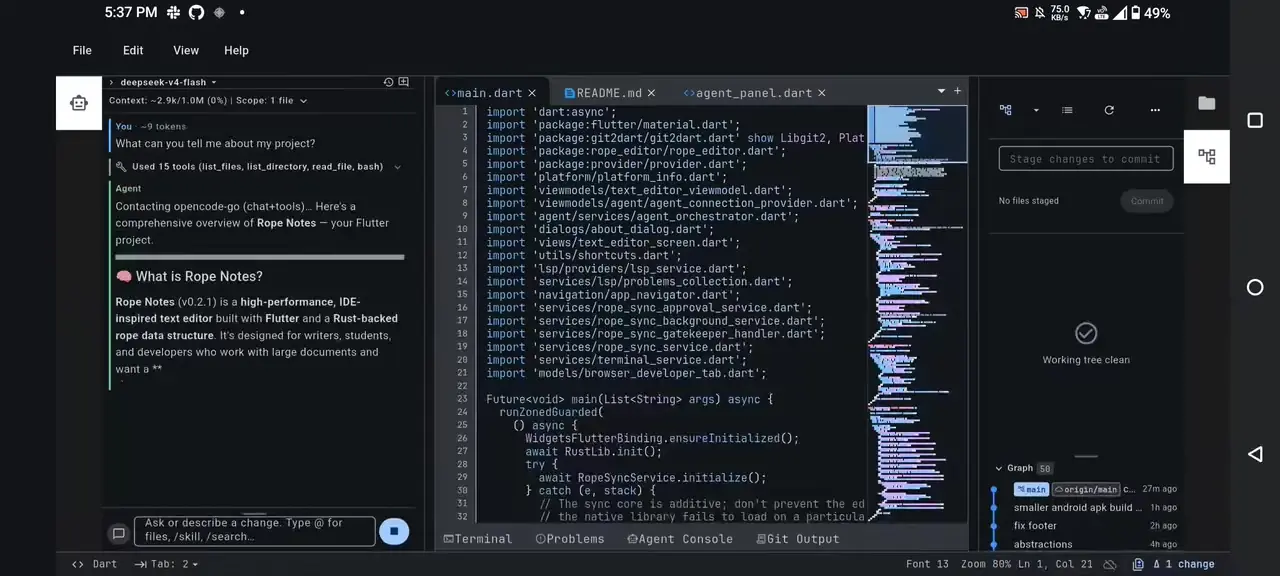Click the Zoom 80% status item
The height and width of the screenshot is (576, 1280).
click(984, 564)
